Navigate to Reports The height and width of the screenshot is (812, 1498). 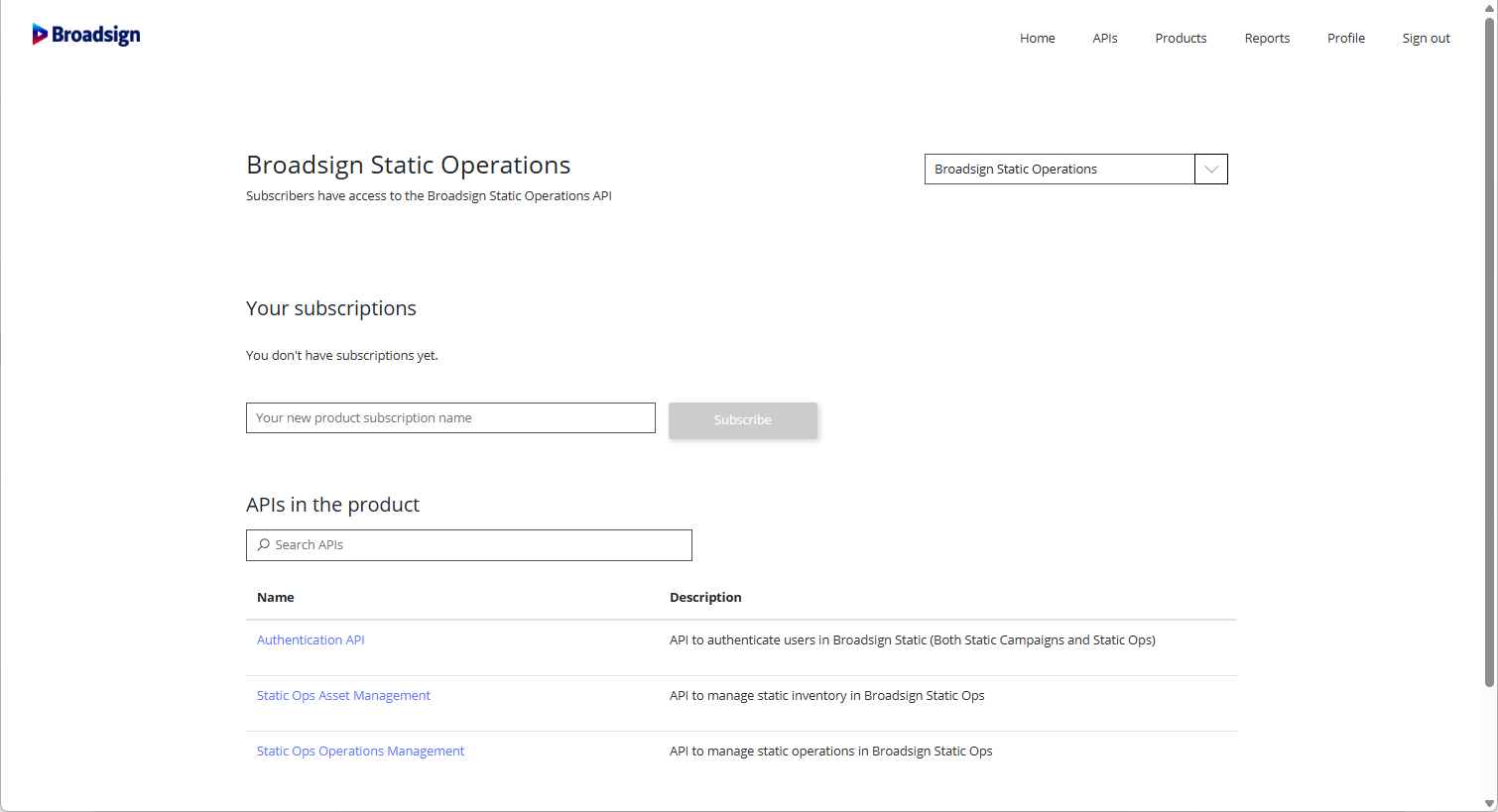[1267, 38]
